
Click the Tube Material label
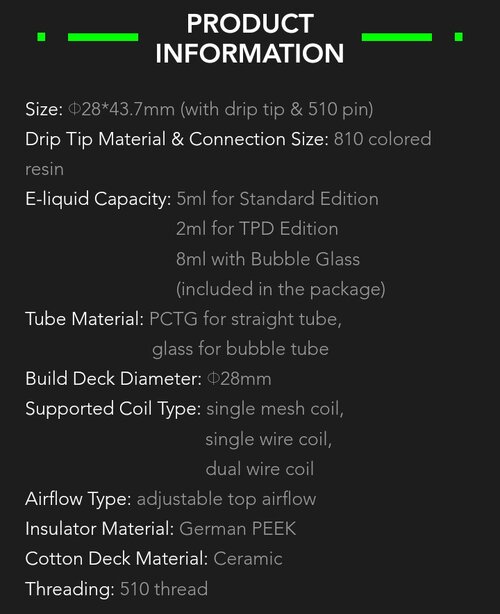(x=85, y=319)
